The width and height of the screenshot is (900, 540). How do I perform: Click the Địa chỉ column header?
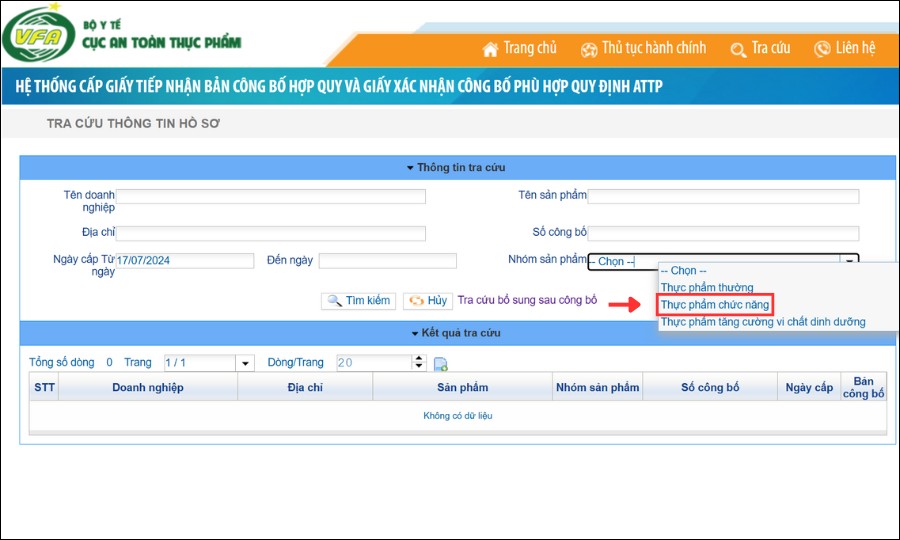pos(305,387)
